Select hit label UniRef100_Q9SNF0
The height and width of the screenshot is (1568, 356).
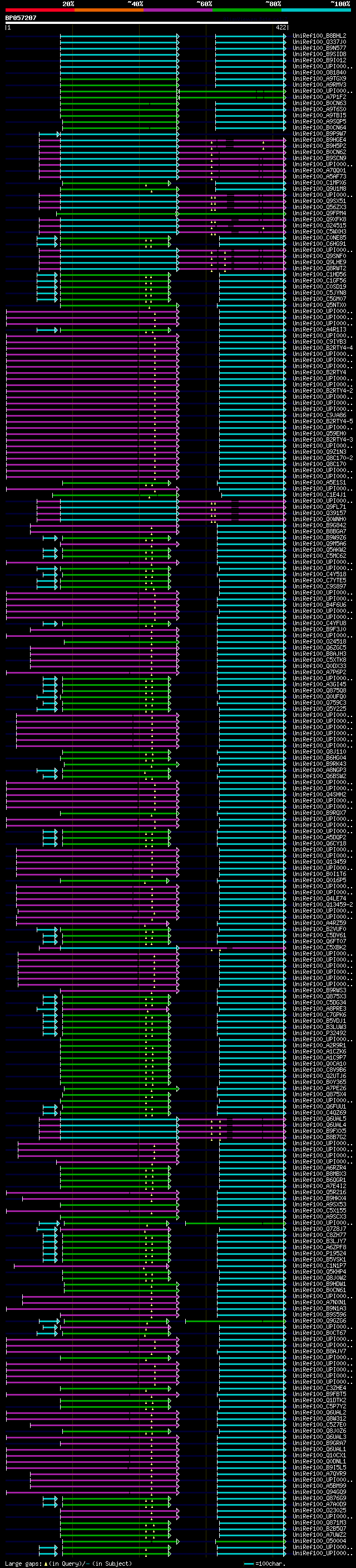319,256
